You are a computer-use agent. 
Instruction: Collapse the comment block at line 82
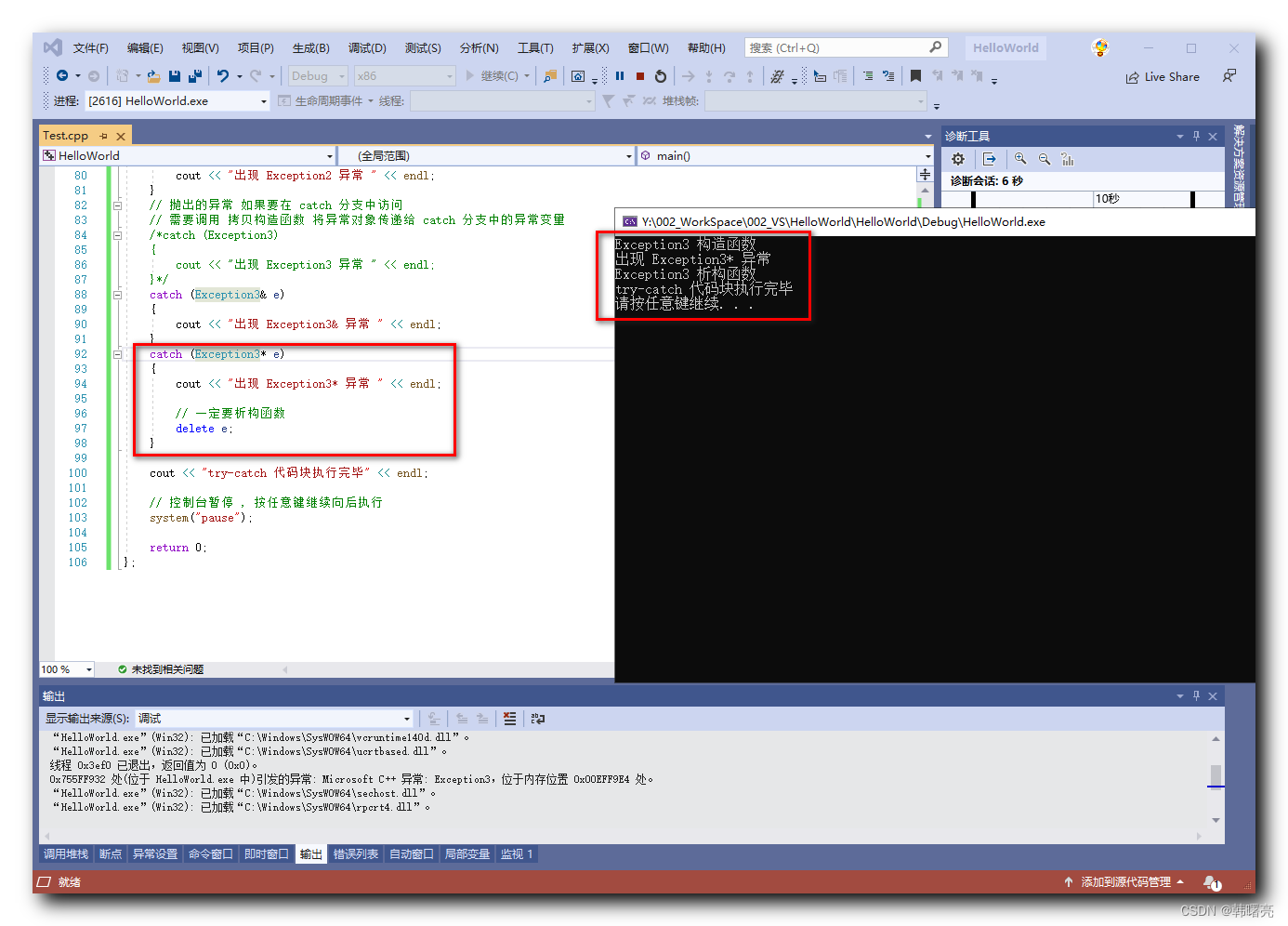(117, 205)
